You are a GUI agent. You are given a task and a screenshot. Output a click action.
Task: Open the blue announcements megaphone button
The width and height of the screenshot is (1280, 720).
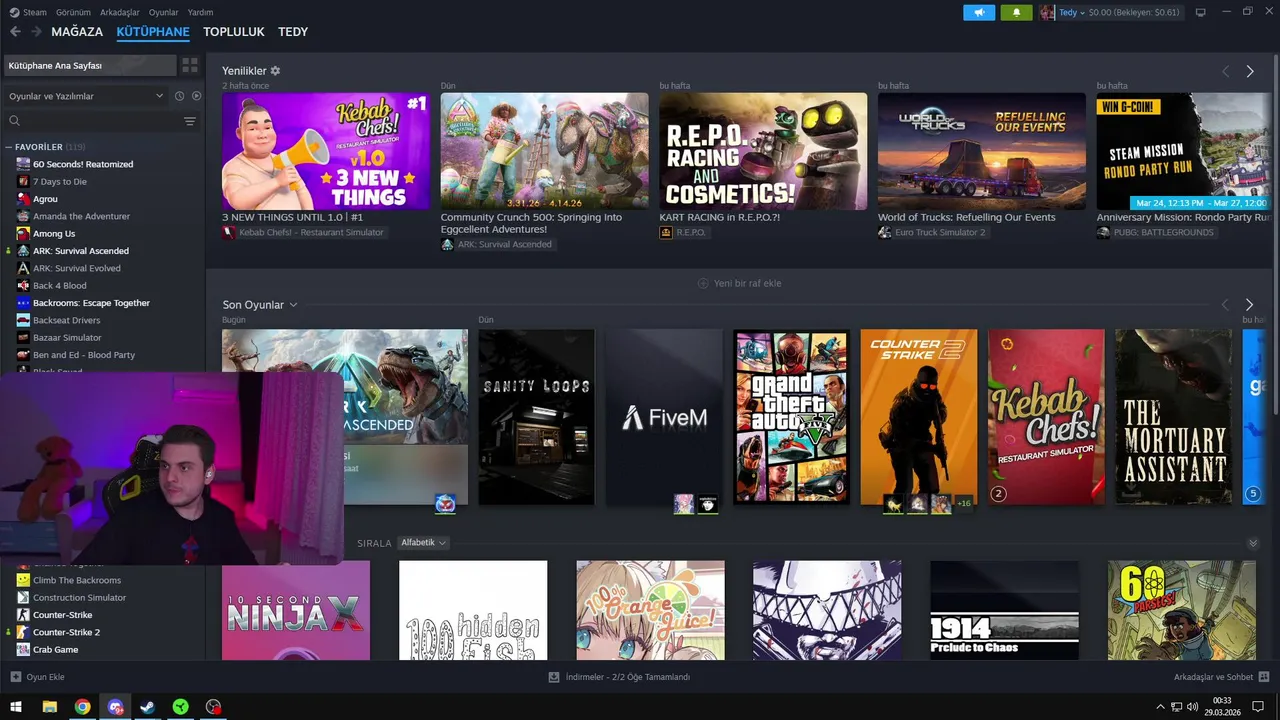click(979, 12)
